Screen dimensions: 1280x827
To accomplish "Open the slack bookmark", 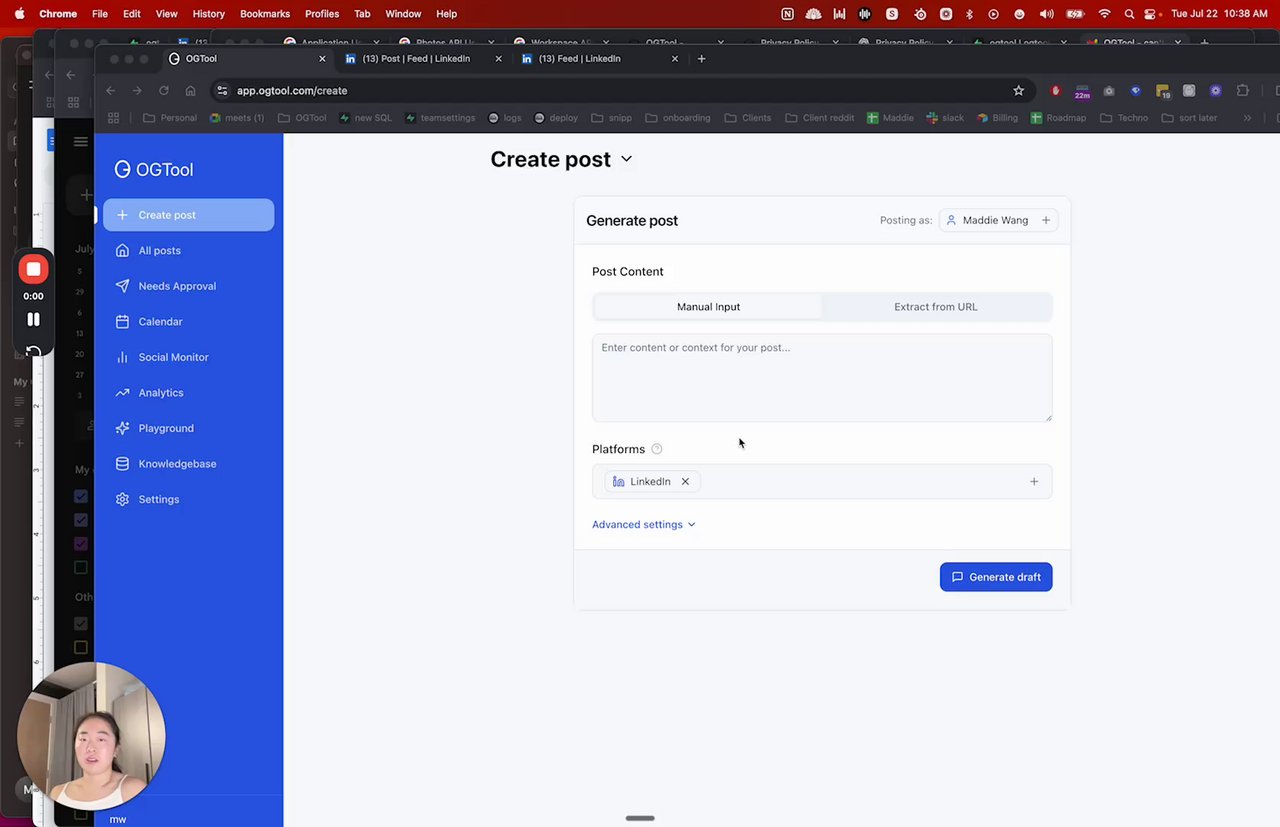I will 945,118.
